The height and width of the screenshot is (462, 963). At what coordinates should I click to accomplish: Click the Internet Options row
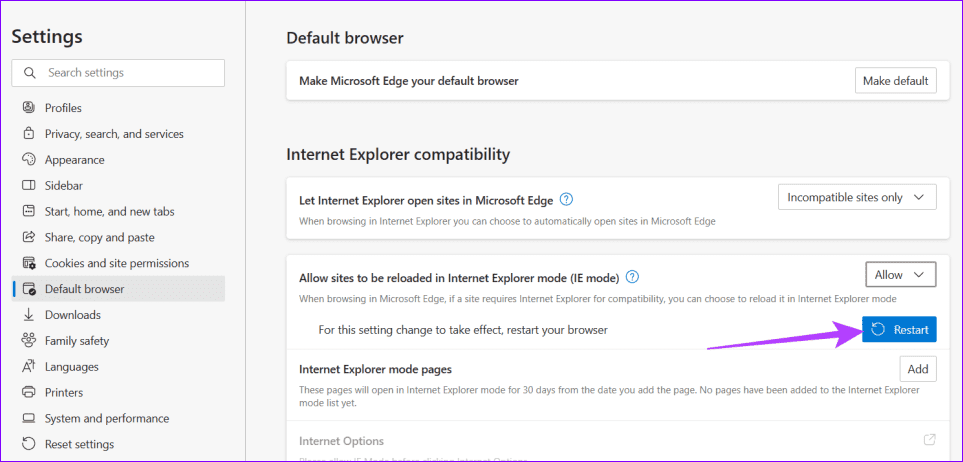618,441
